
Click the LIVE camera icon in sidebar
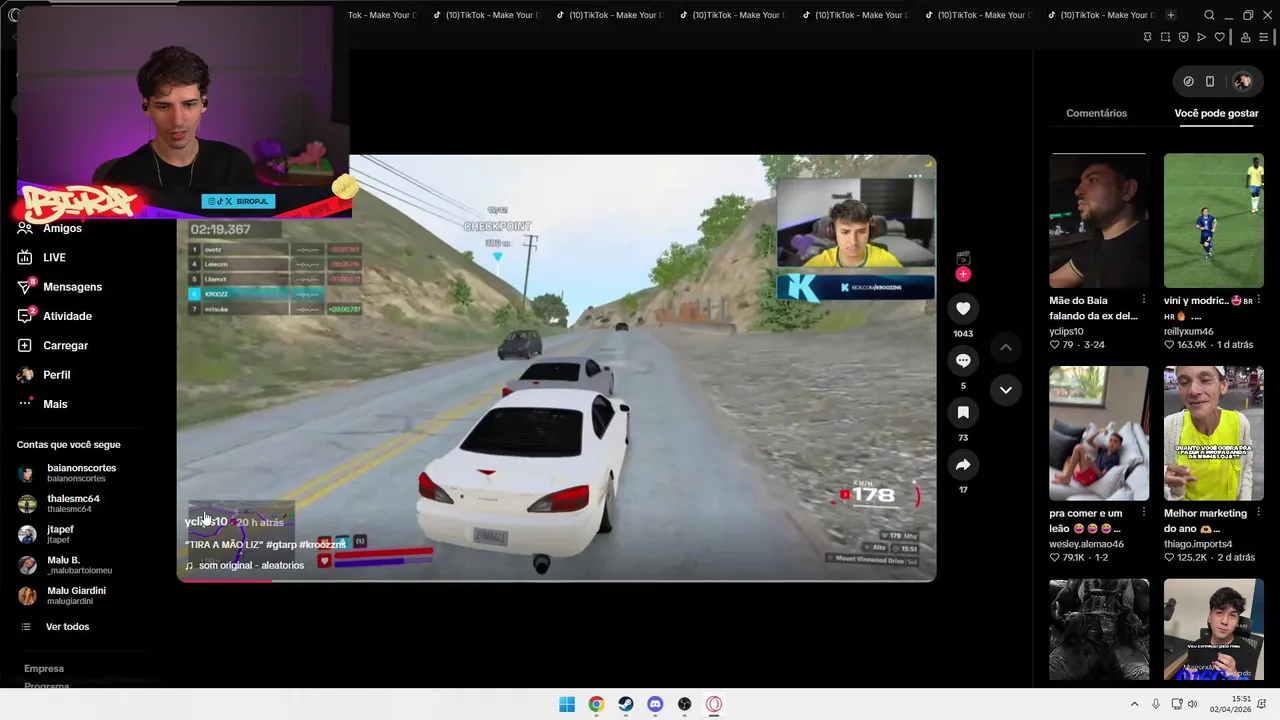25,258
